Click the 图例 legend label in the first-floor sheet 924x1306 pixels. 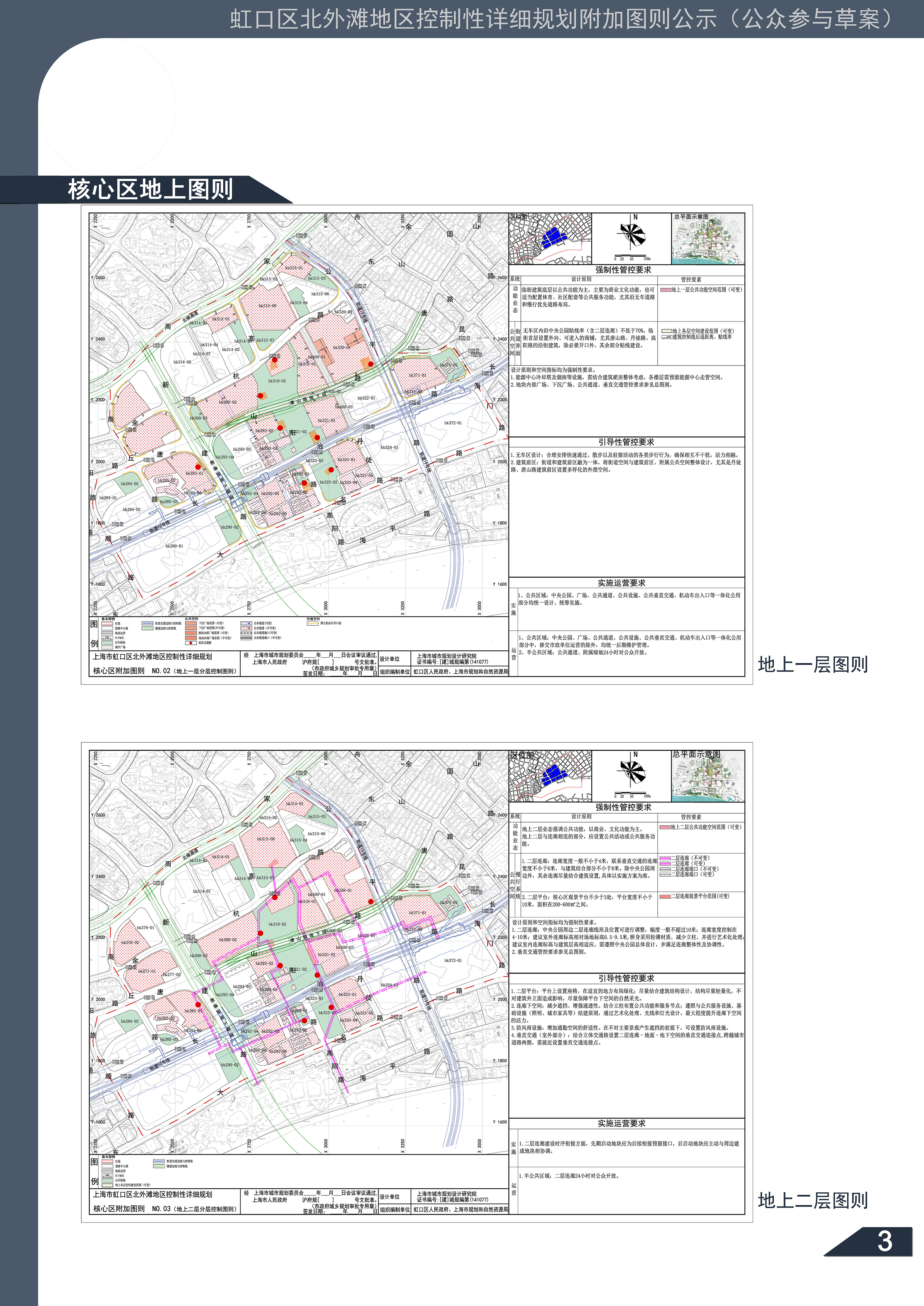[x=94, y=634]
